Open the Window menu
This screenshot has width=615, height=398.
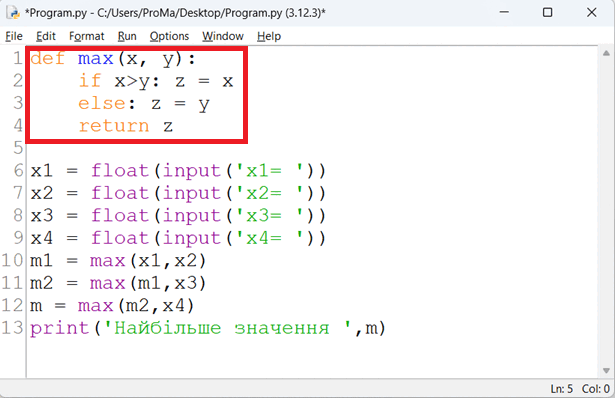coord(223,36)
